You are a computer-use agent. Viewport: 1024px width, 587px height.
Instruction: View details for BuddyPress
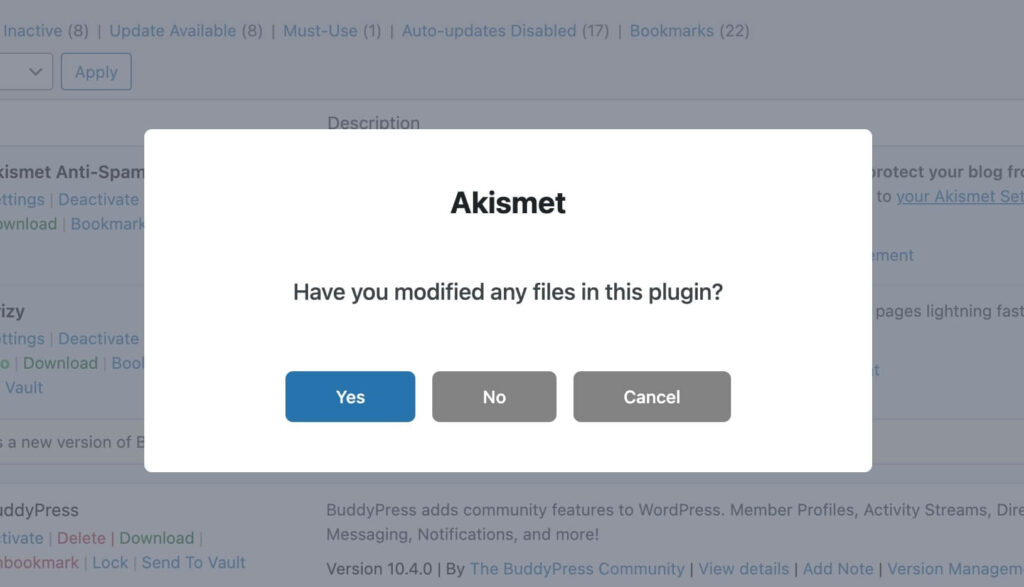[744, 569]
